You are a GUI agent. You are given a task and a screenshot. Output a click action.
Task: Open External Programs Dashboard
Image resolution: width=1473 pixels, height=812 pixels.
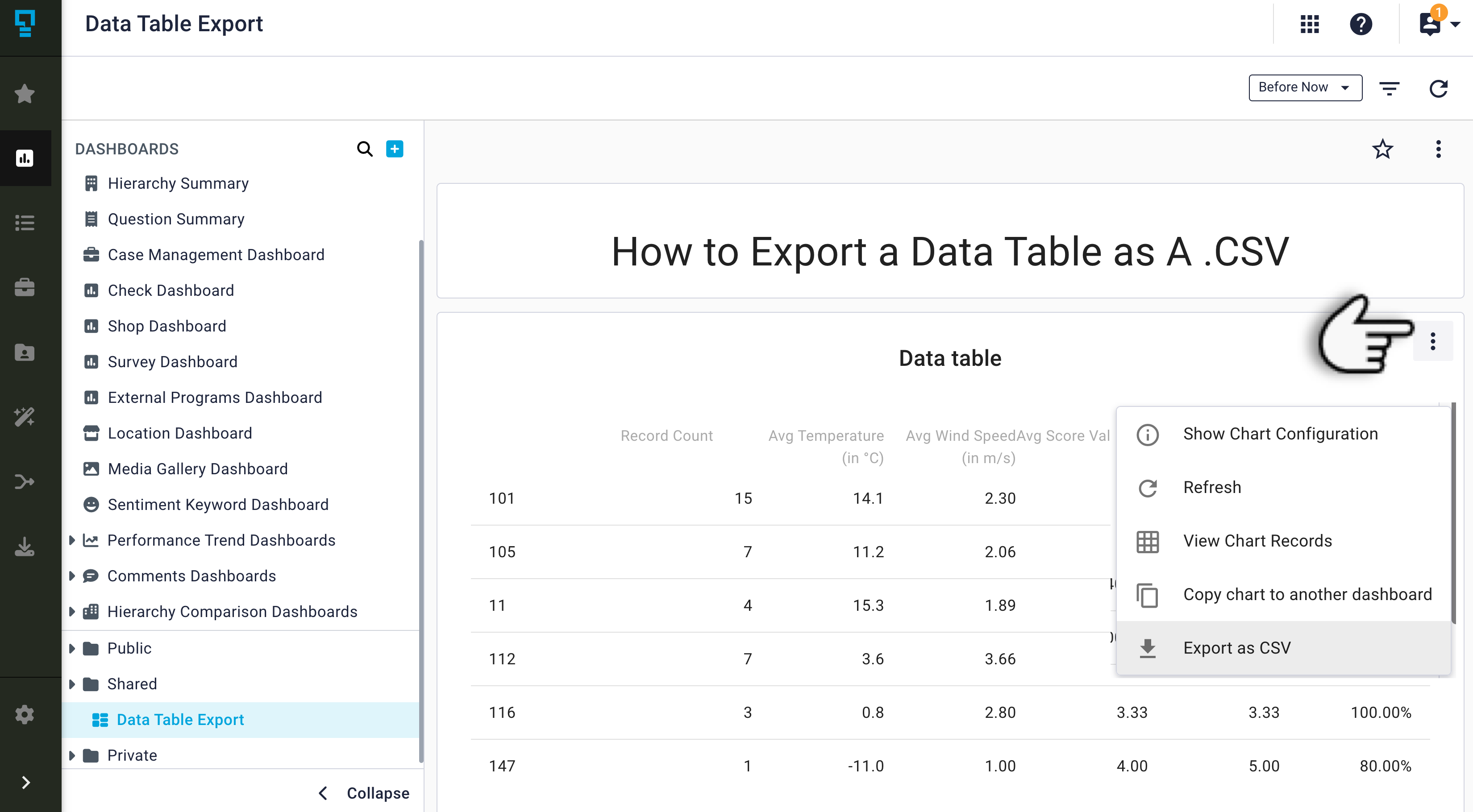click(214, 397)
